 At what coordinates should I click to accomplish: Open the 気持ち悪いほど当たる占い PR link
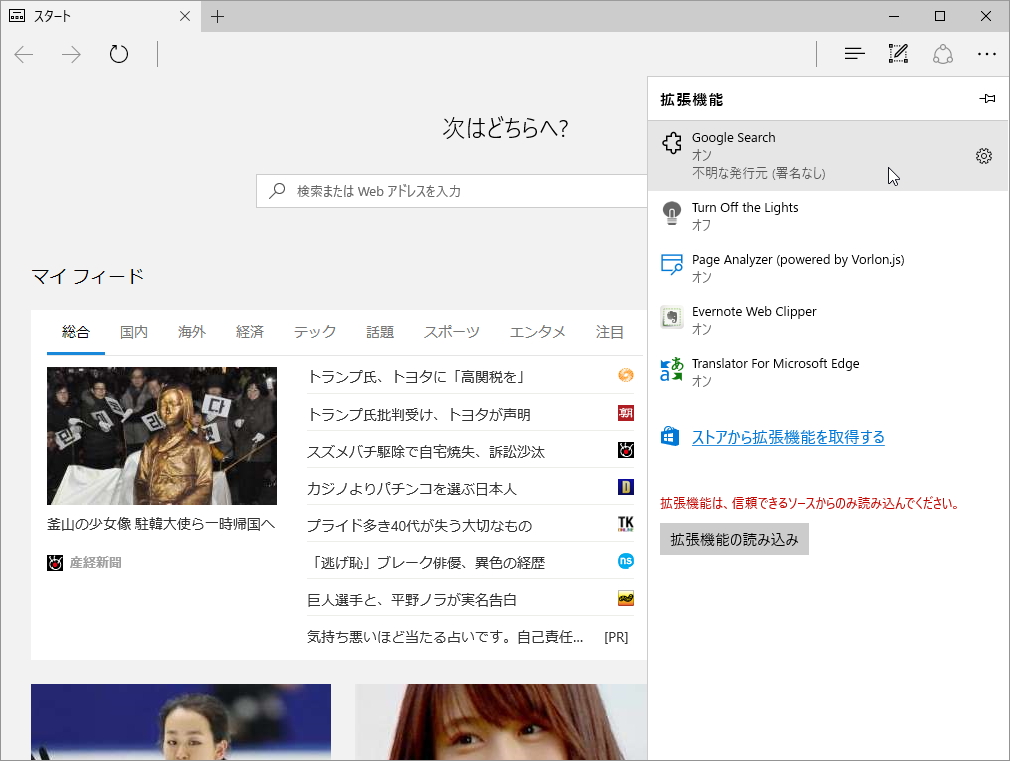(445, 637)
